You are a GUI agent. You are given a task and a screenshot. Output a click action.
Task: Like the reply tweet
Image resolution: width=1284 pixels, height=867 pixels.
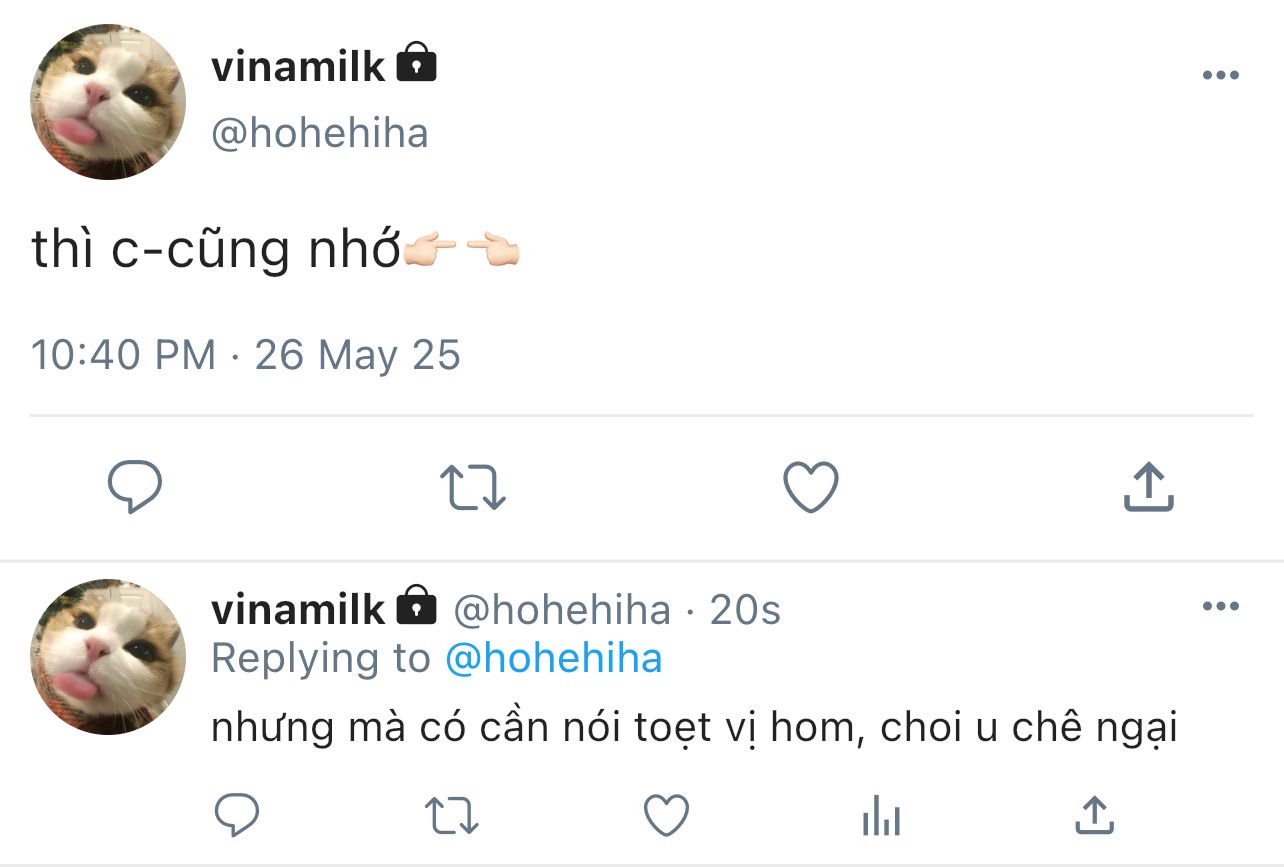(666, 816)
